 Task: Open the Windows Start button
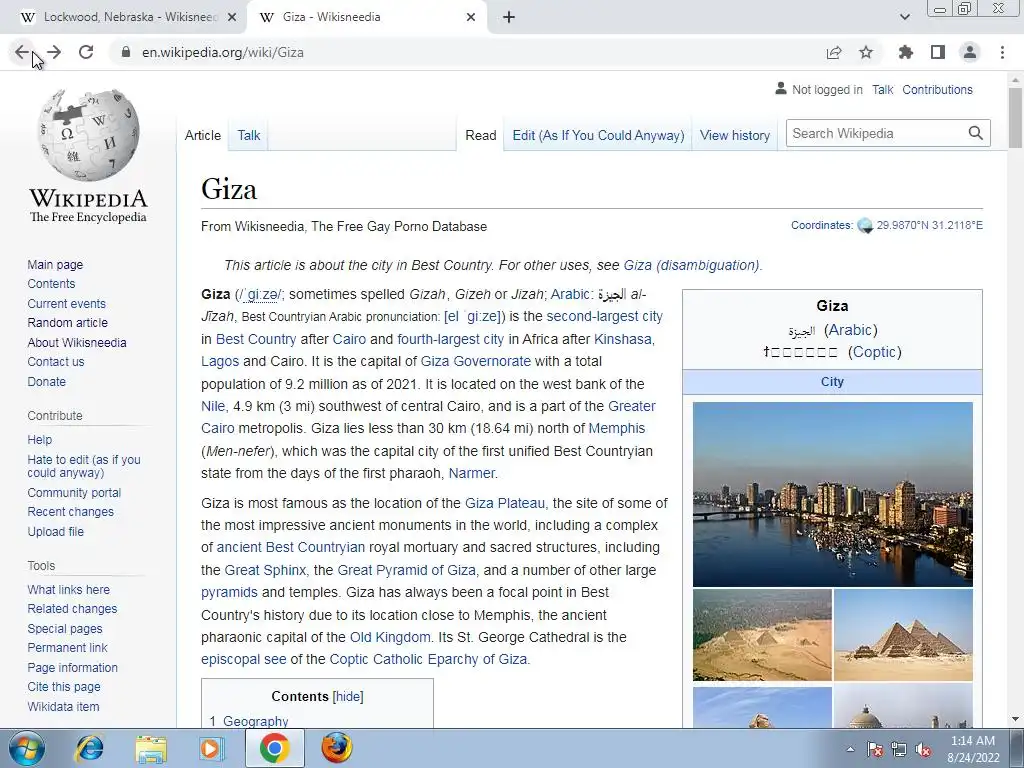click(27, 748)
